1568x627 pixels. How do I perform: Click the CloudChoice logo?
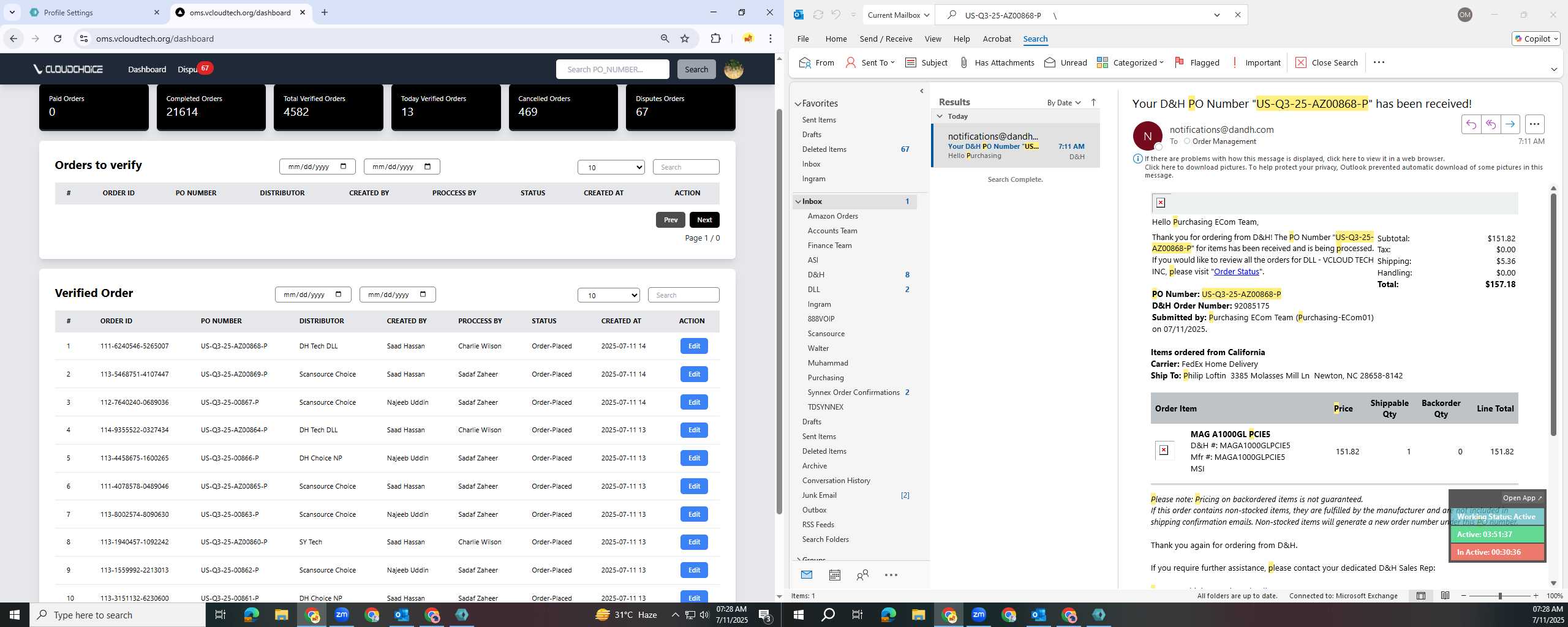click(68, 69)
